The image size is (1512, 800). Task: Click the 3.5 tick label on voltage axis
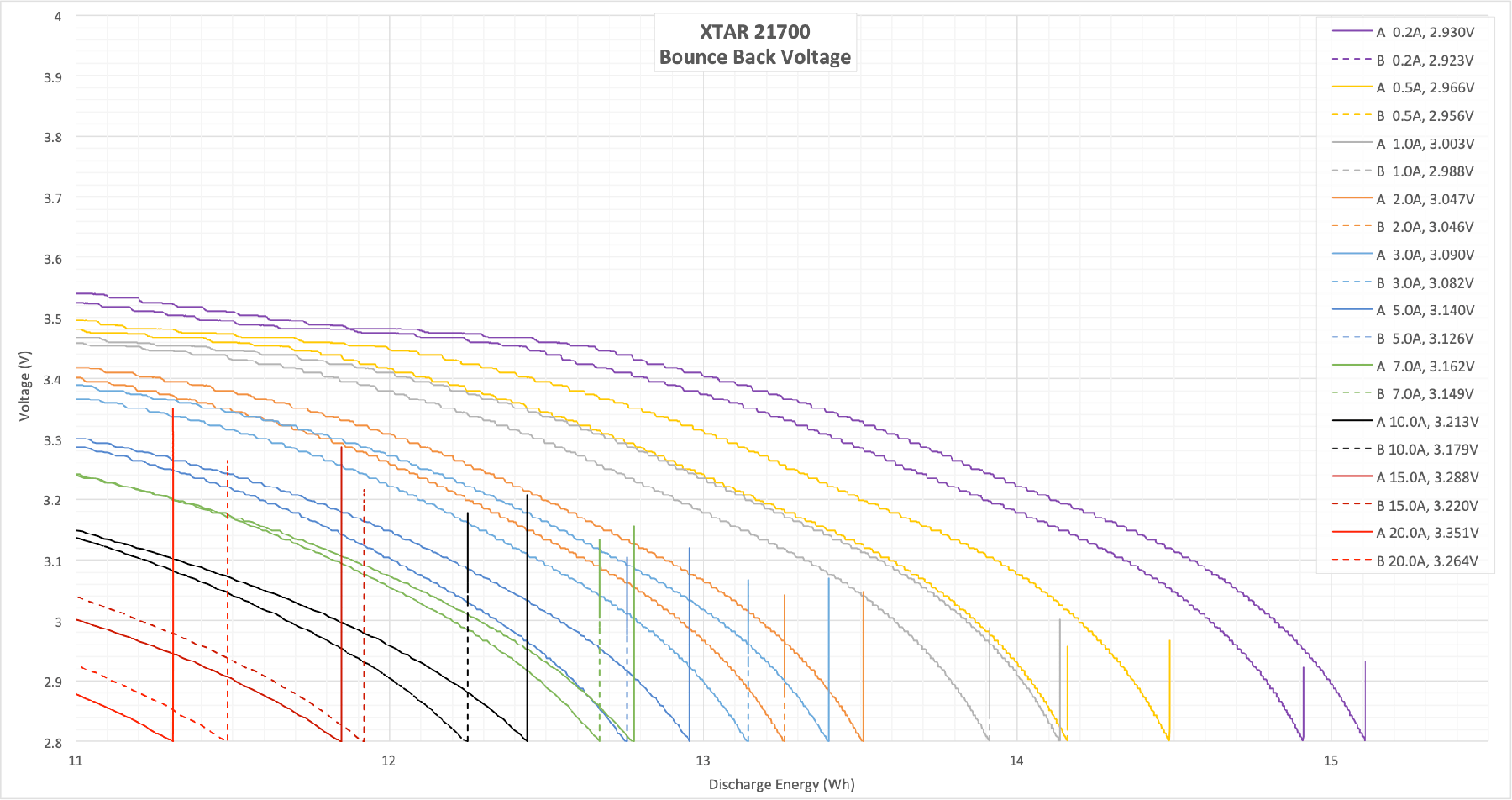coord(53,319)
